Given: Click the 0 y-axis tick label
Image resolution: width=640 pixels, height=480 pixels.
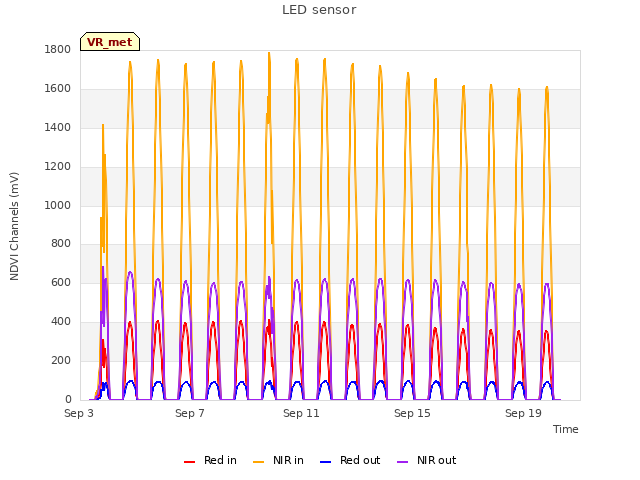Looking at the screenshot, I should click(68, 400).
